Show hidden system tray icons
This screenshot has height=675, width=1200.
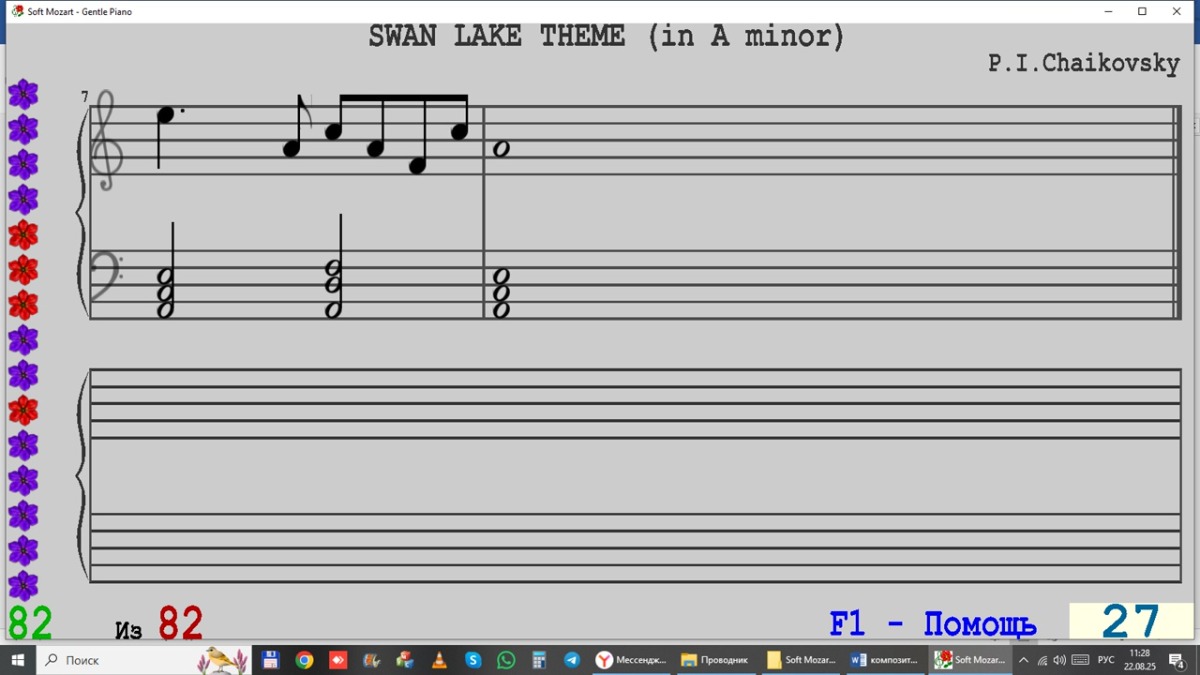1023,660
